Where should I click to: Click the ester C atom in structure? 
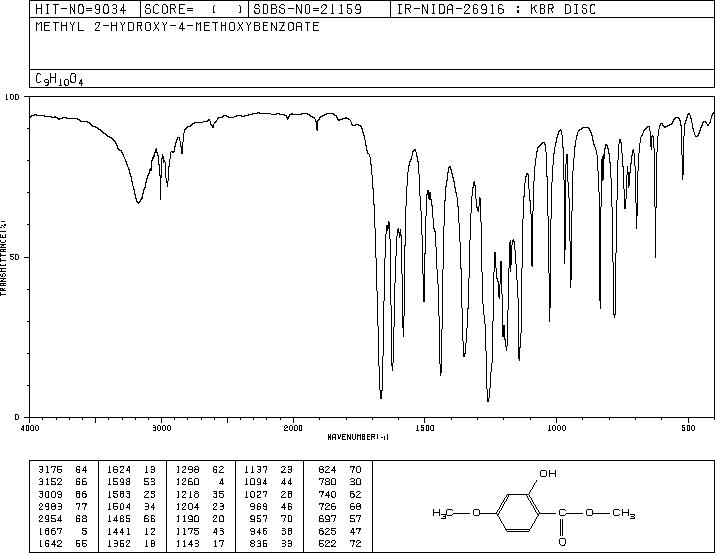[x=562, y=513]
